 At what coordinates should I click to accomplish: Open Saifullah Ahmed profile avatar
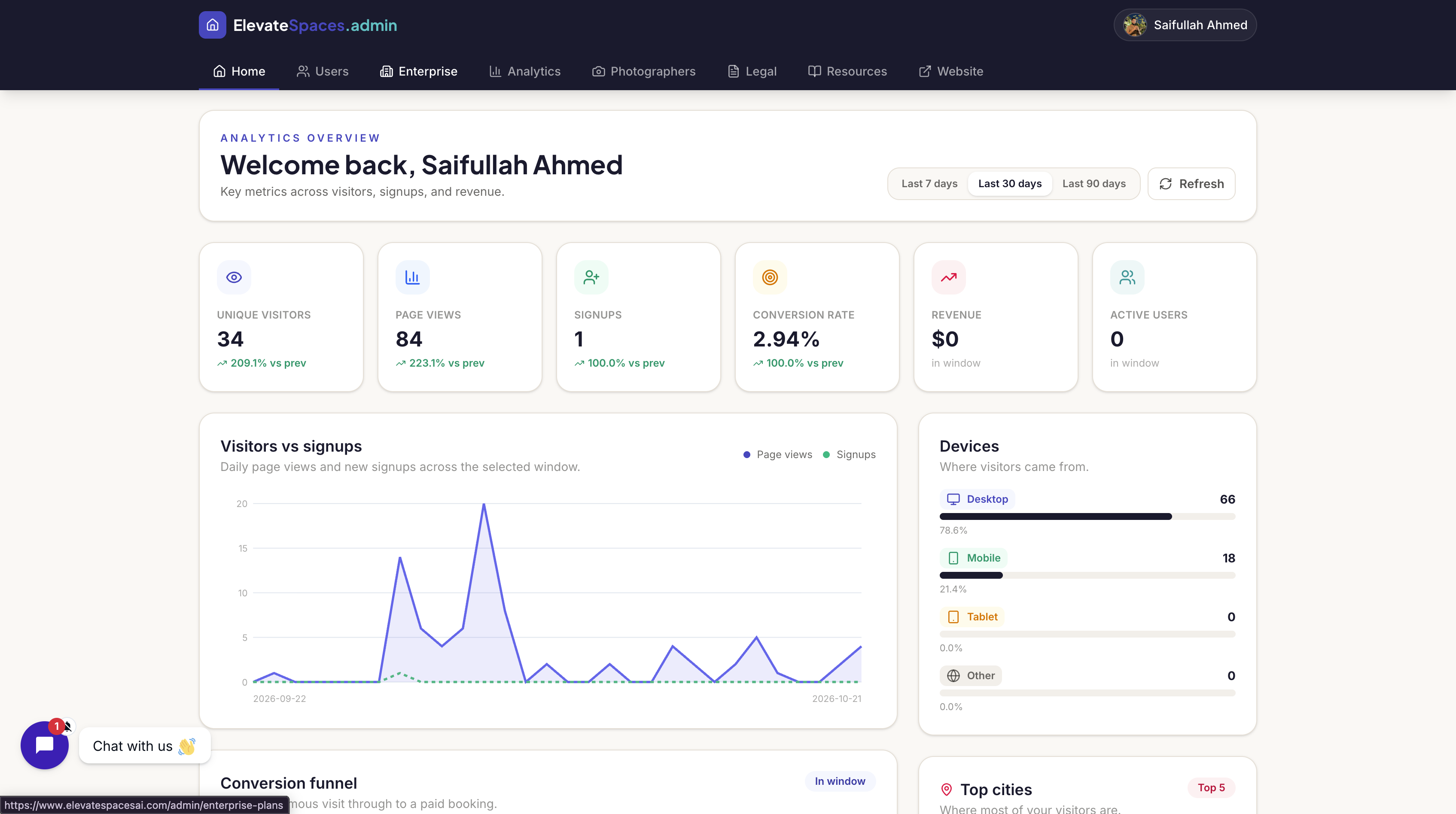click(1135, 25)
